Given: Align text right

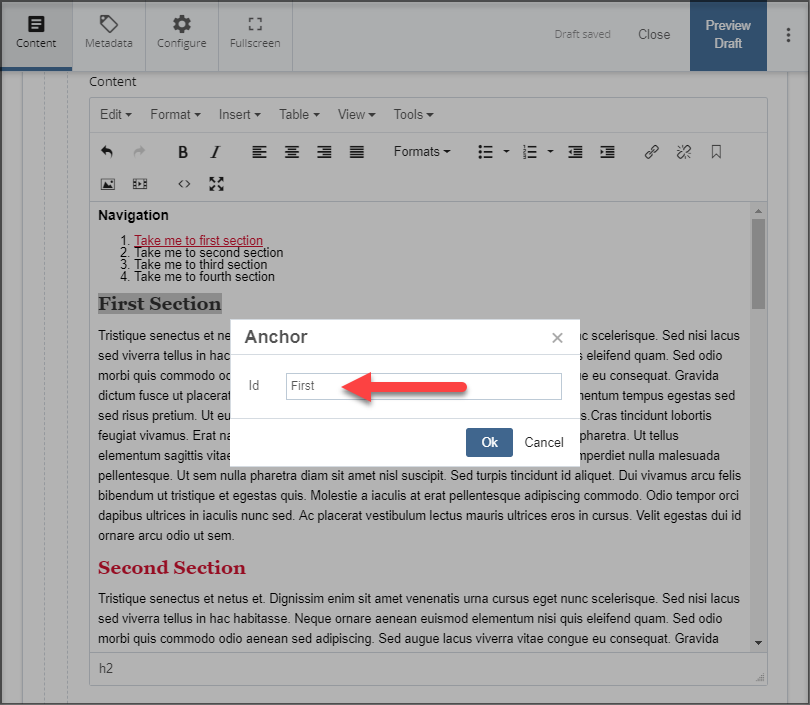Looking at the screenshot, I should [x=324, y=152].
